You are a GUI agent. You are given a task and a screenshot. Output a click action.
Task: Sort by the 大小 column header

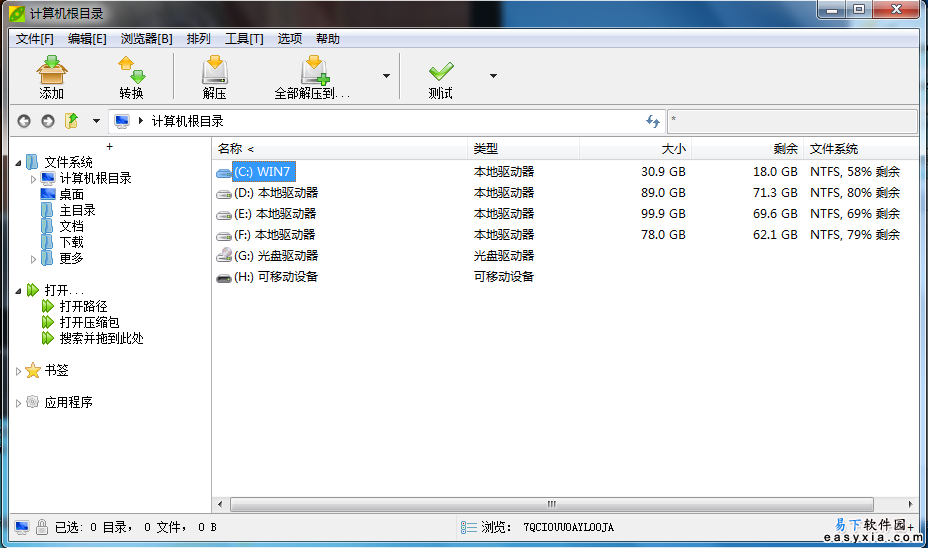point(635,149)
